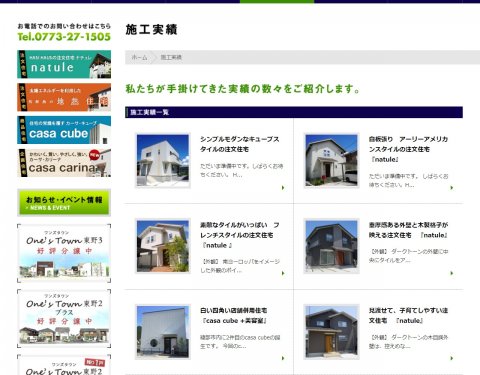The height and width of the screenshot is (375, 480).
Task: Open the orange geothermal housing banner
Action: (64, 97)
